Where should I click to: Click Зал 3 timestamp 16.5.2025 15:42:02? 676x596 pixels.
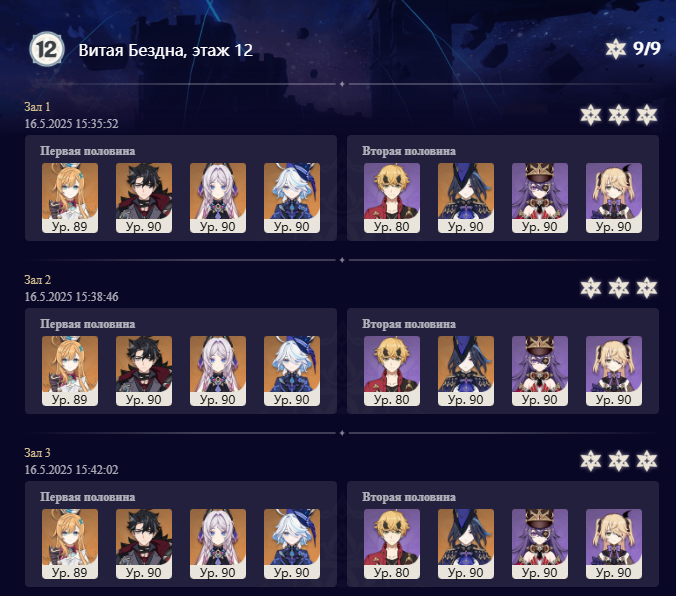71,469
